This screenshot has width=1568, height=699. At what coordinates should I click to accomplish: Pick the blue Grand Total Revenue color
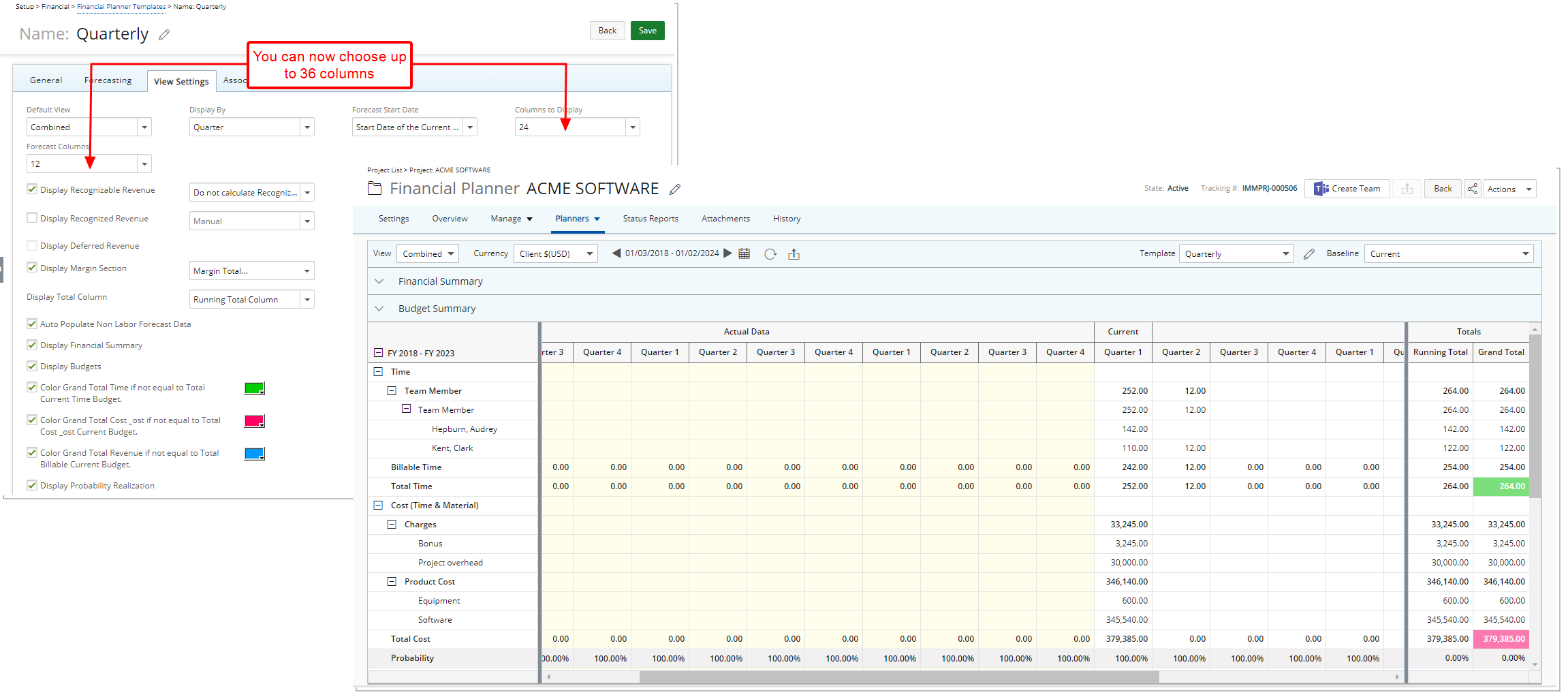click(254, 454)
